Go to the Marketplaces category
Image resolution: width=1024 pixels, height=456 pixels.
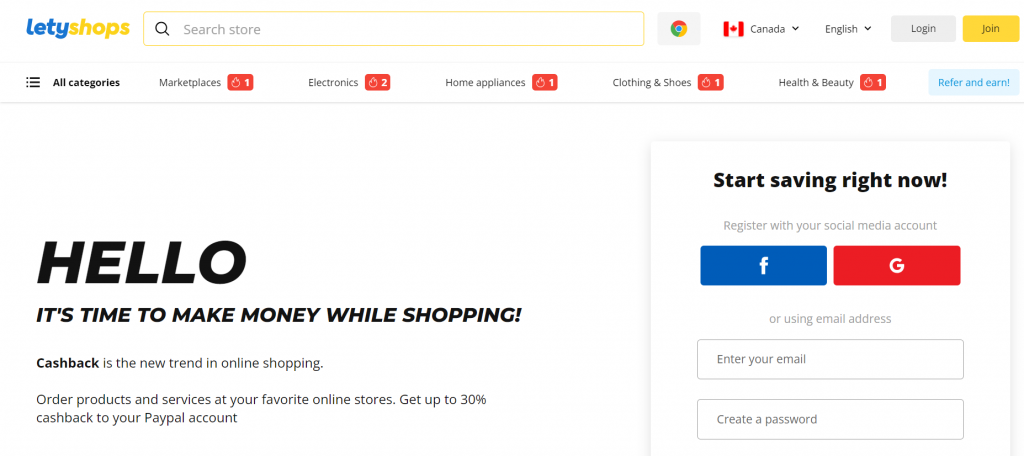pyautogui.click(x=190, y=82)
